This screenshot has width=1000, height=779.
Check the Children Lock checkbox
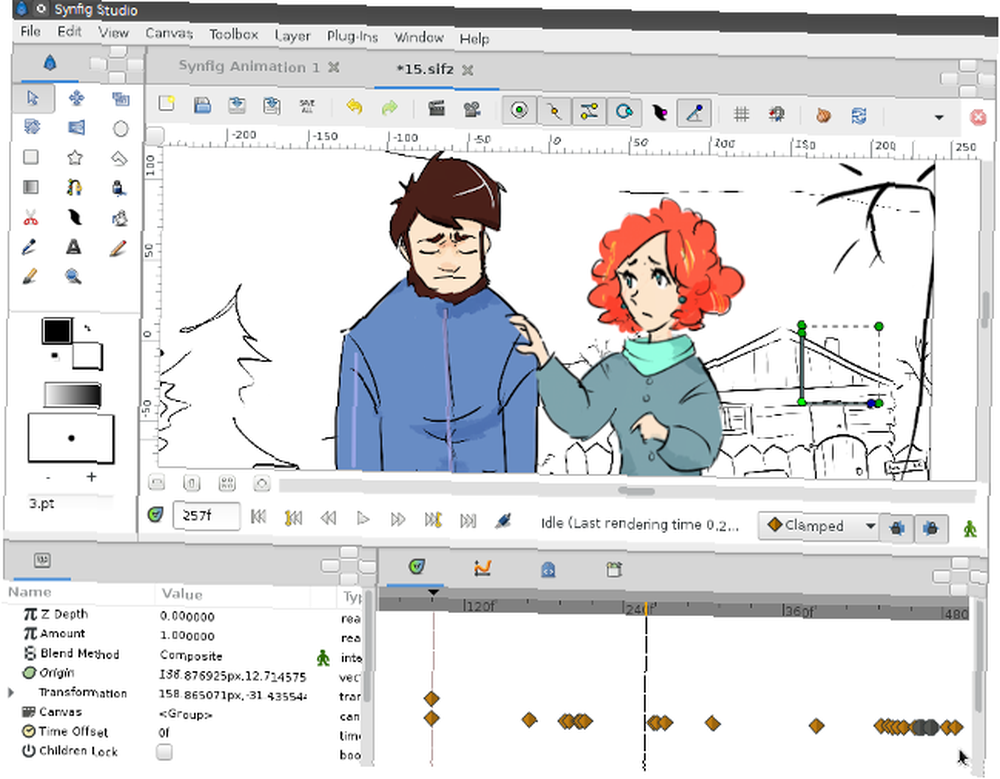point(165,752)
